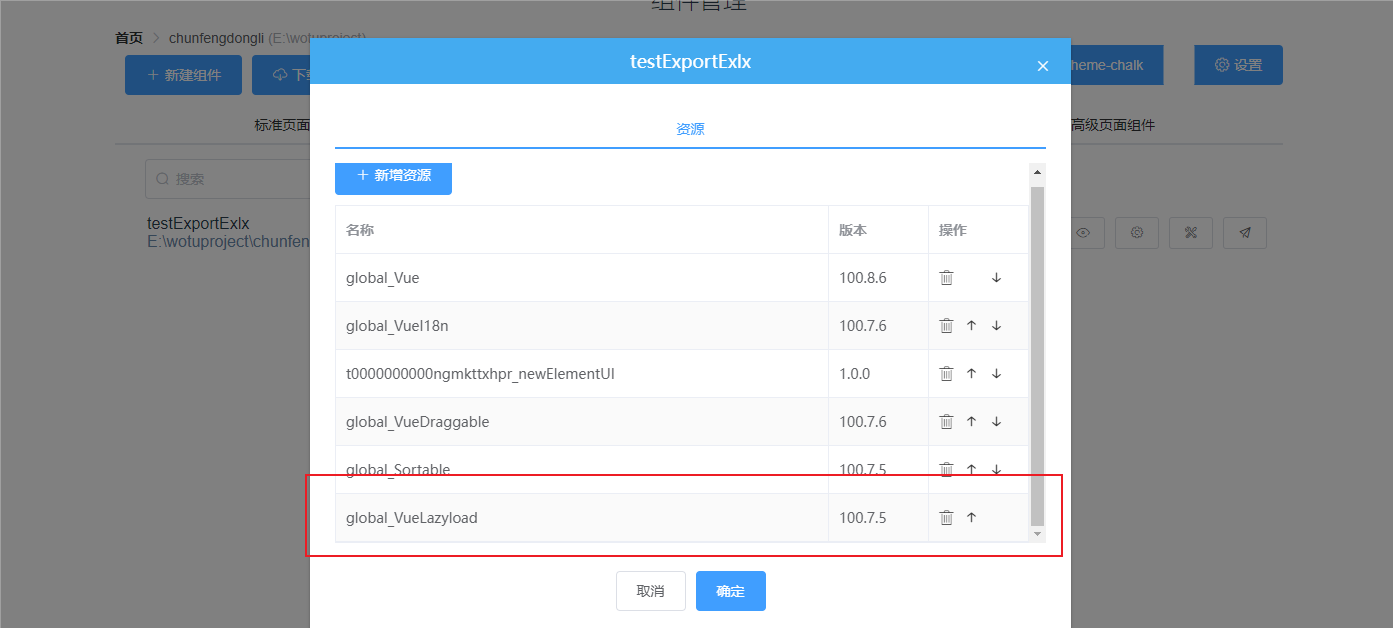Select the global_VueLazyload name cell
Image resolution: width=1393 pixels, height=628 pixels.
coord(582,518)
